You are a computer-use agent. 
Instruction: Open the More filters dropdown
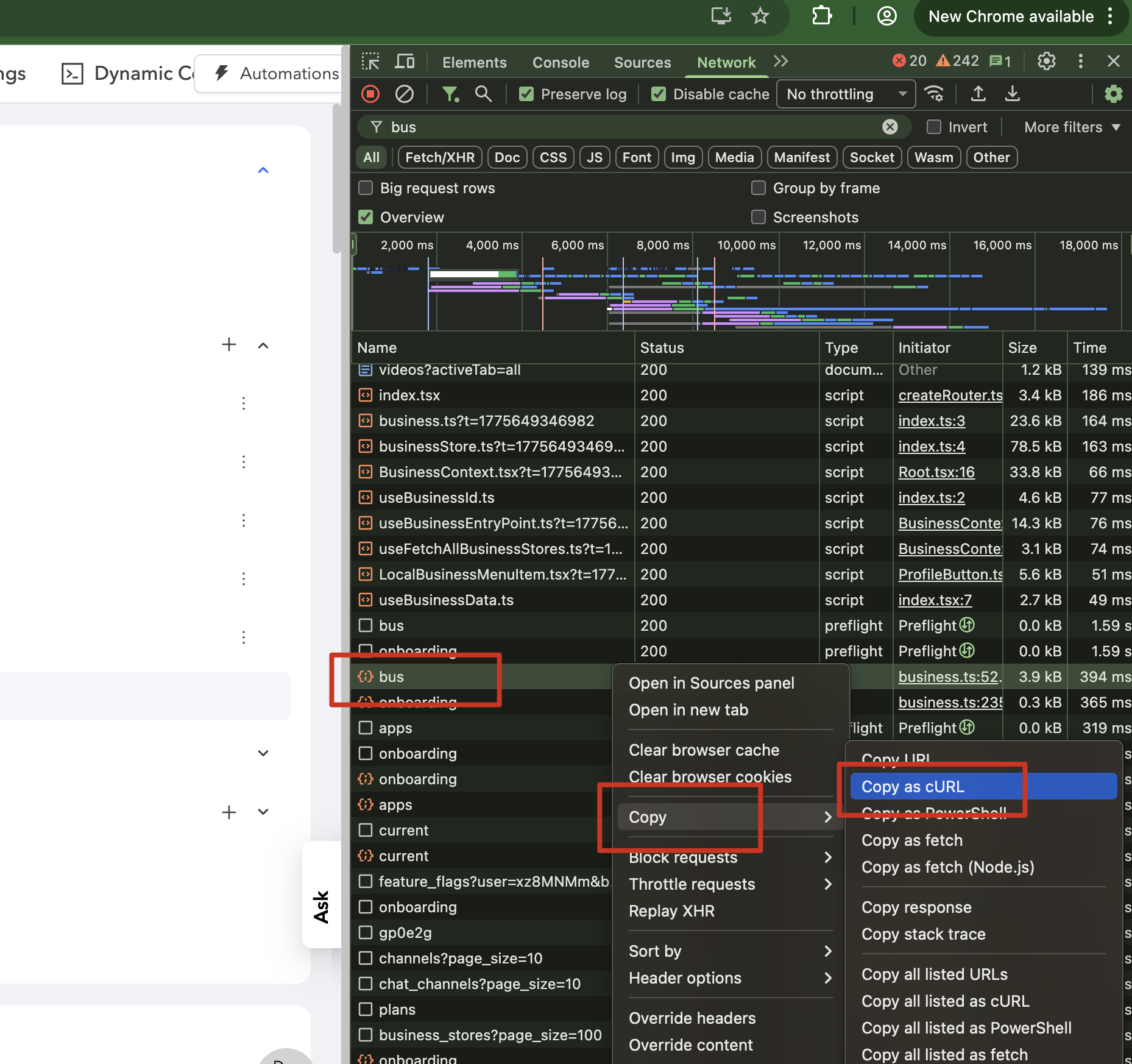1072,127
